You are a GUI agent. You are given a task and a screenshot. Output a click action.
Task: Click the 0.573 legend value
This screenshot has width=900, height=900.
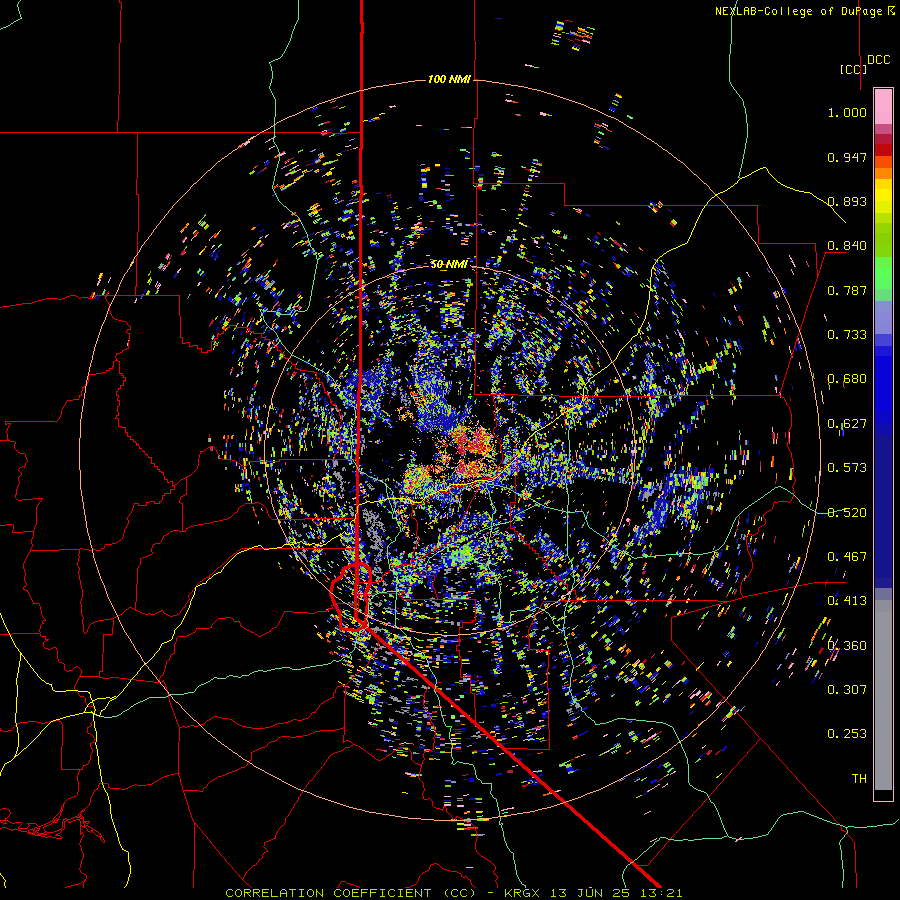click(847, 468)
